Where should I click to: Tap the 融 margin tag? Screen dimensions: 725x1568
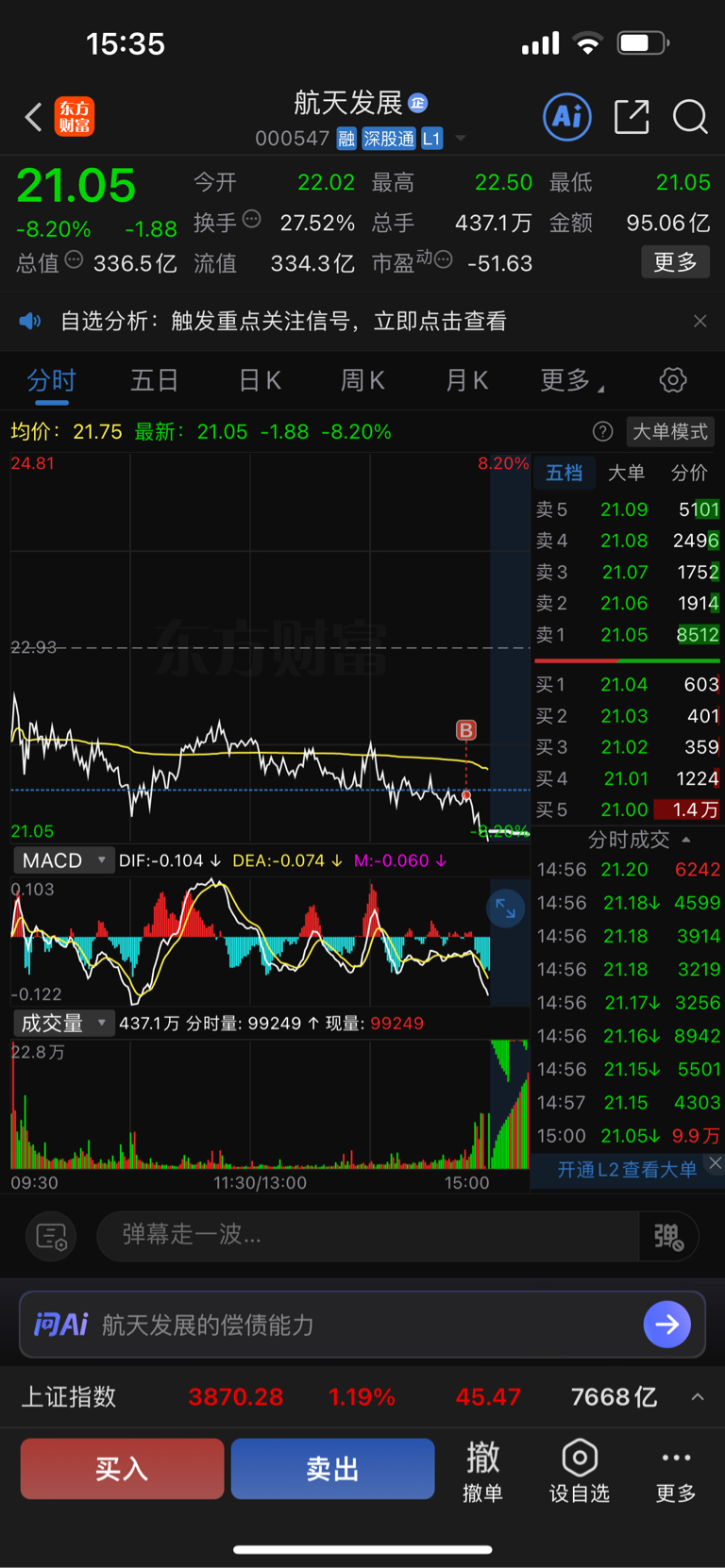346,139
